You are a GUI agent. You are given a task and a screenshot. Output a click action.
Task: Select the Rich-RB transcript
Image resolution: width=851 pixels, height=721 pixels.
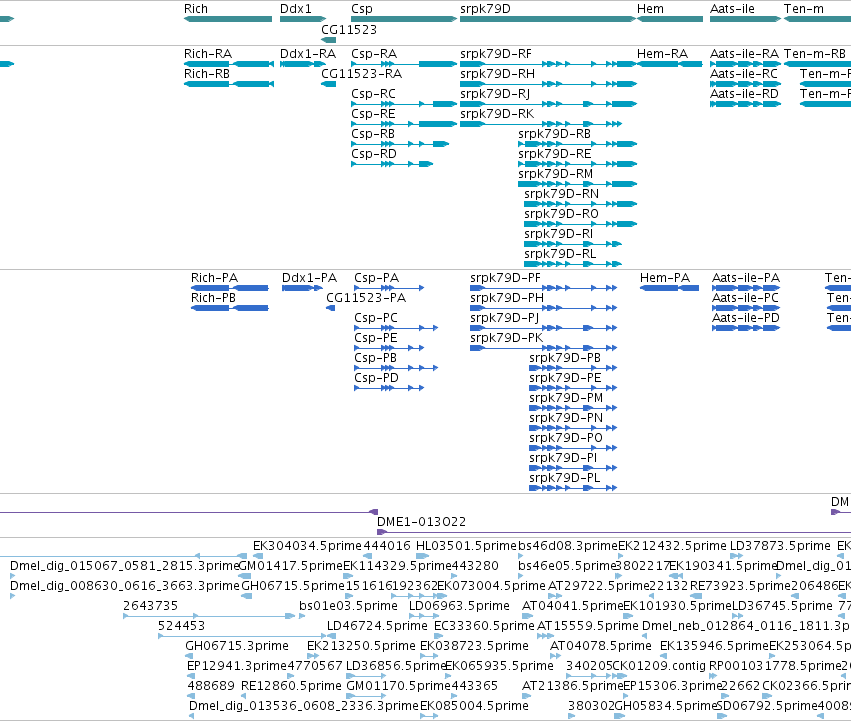pos(229,84)
